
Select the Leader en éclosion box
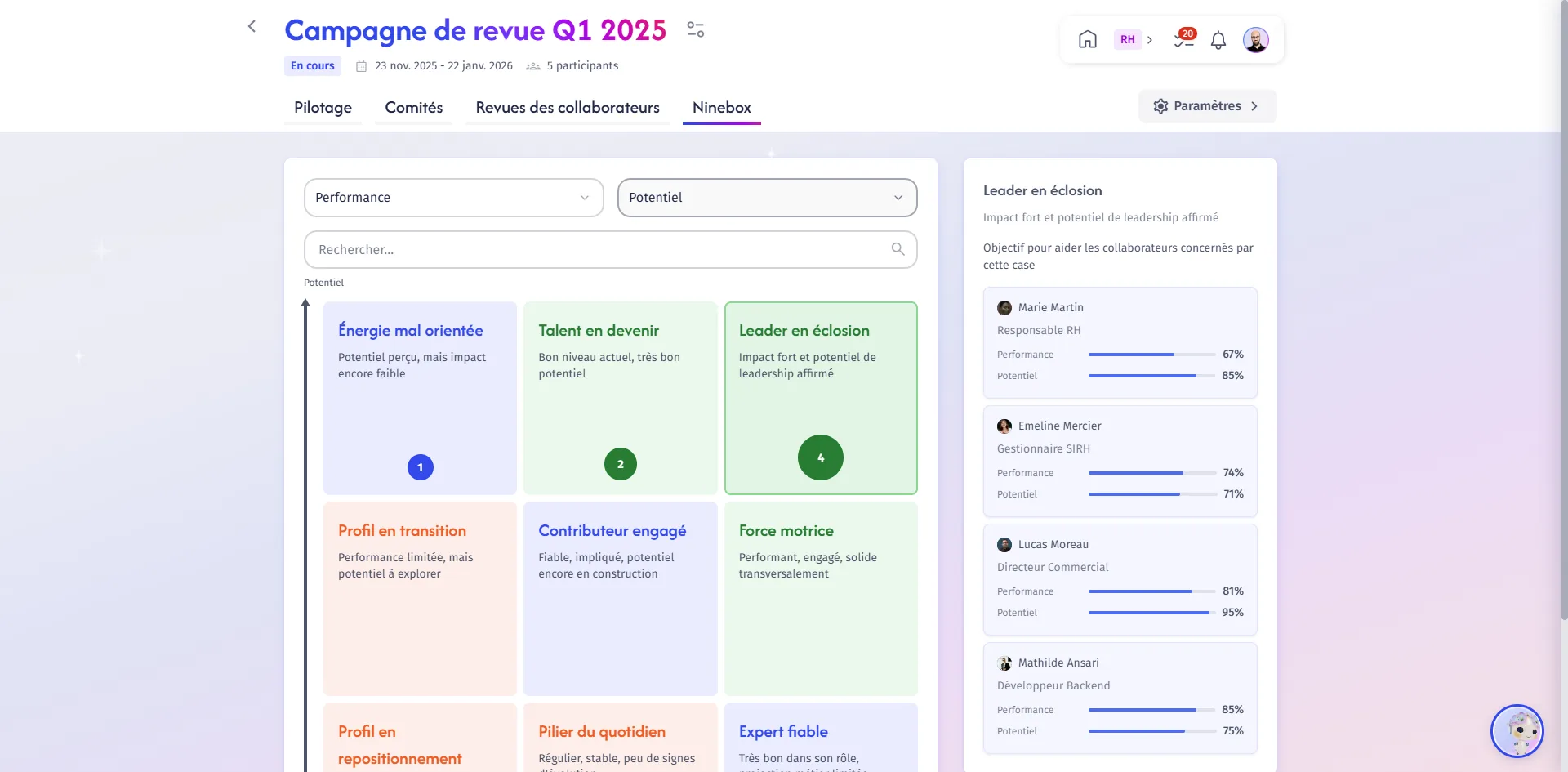click(821, 398)
